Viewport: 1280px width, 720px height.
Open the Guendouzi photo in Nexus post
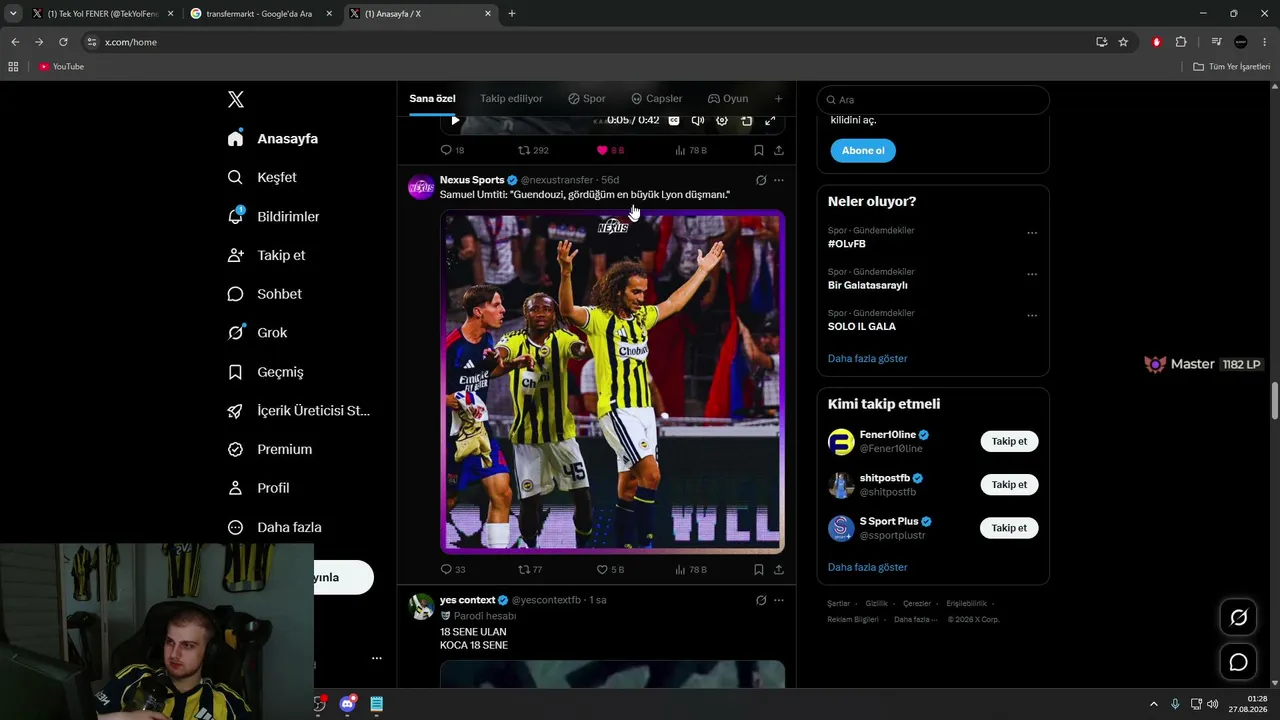(612, 381)
